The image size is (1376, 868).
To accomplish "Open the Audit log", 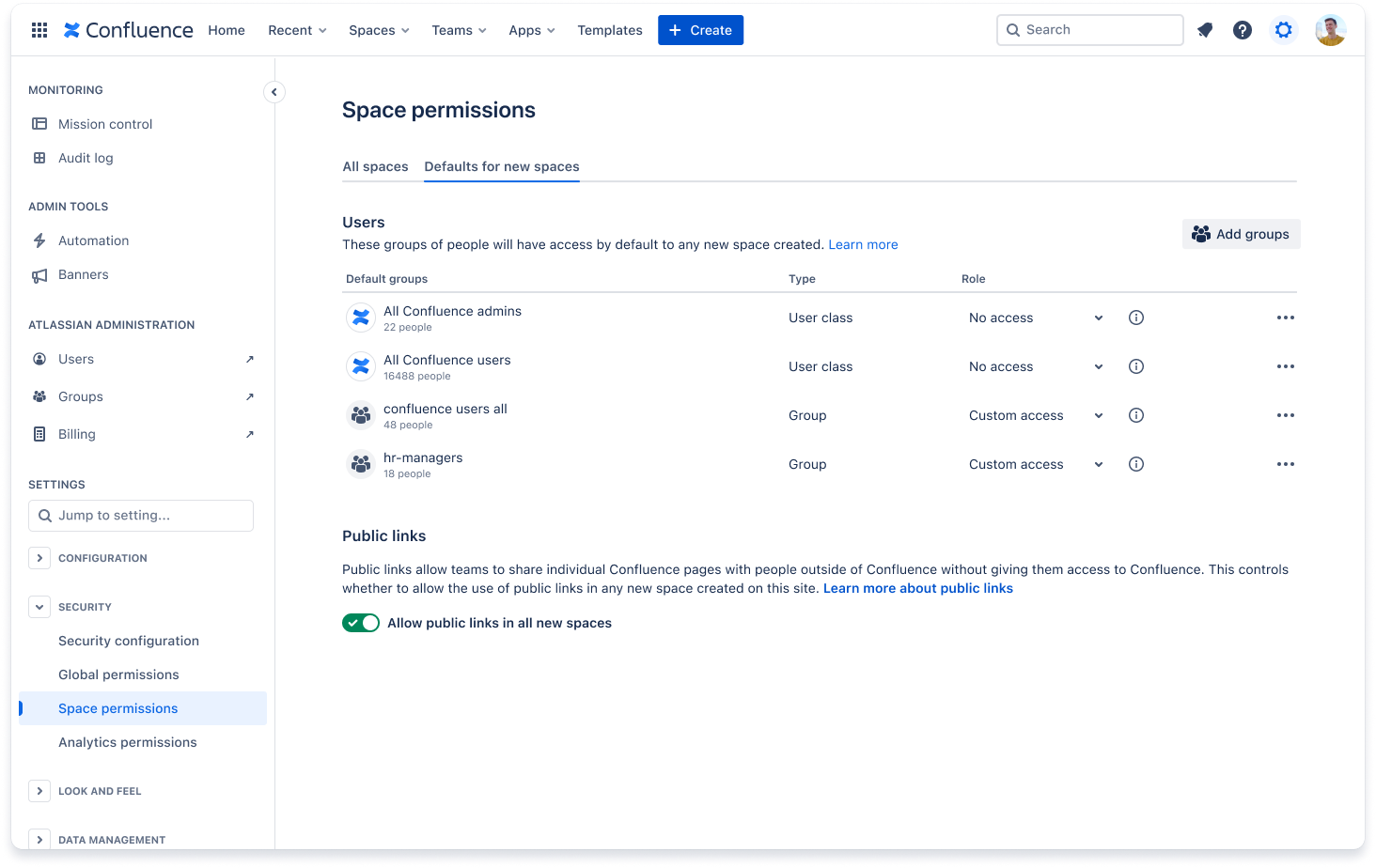I will [86, 157].
